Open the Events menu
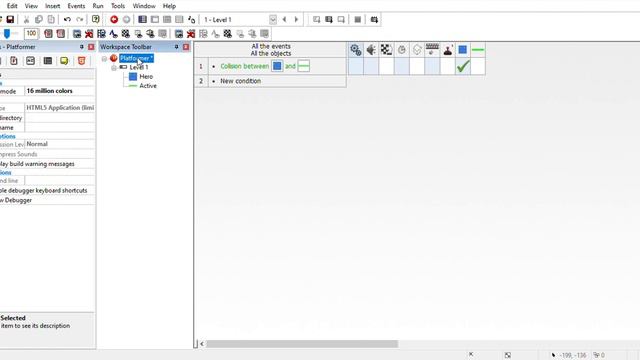 (x=76, y=6)
